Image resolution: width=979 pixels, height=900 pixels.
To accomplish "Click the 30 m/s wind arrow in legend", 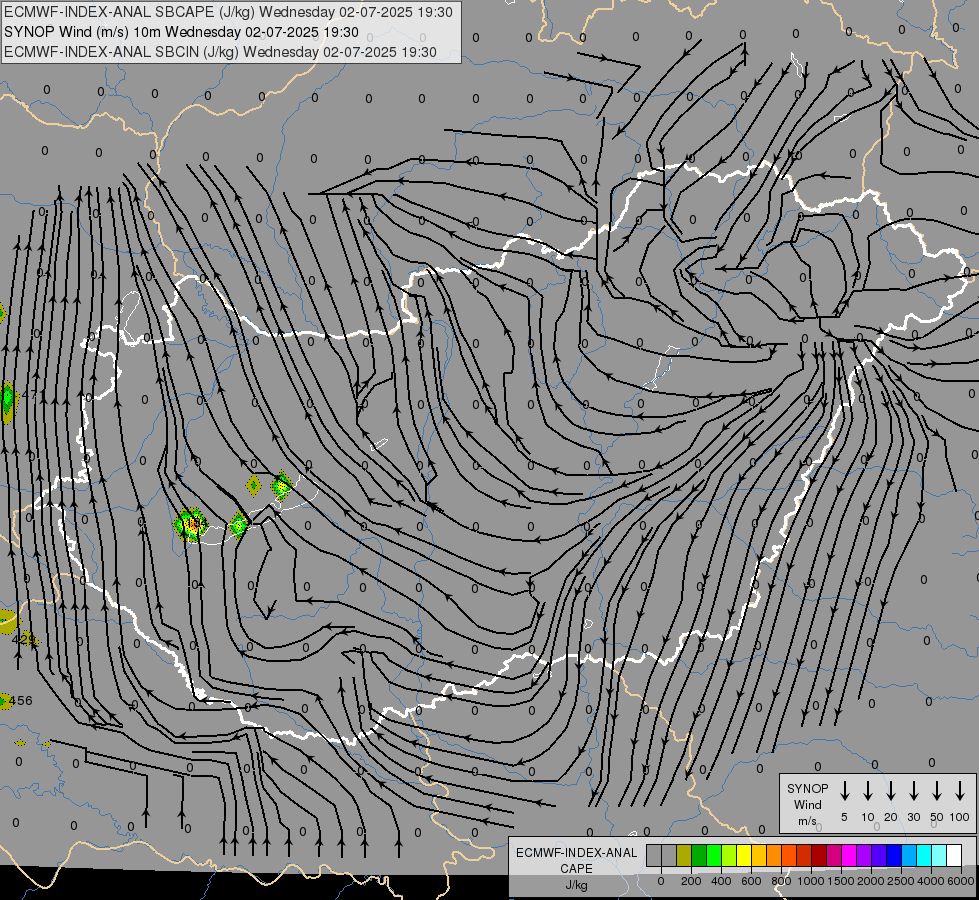I will click(x=913, y=791).
